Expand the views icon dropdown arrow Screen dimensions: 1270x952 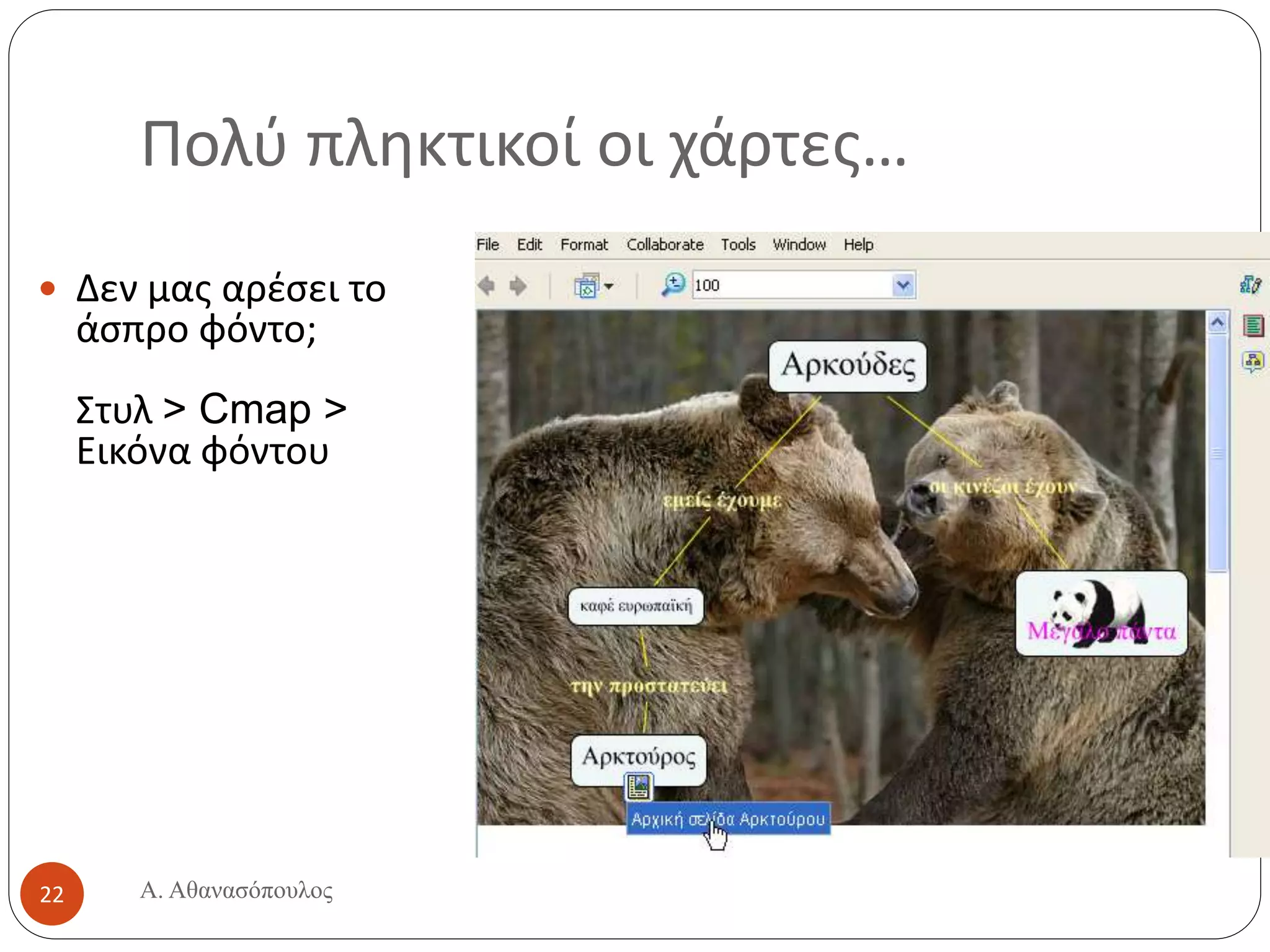(x=609, y=286)
